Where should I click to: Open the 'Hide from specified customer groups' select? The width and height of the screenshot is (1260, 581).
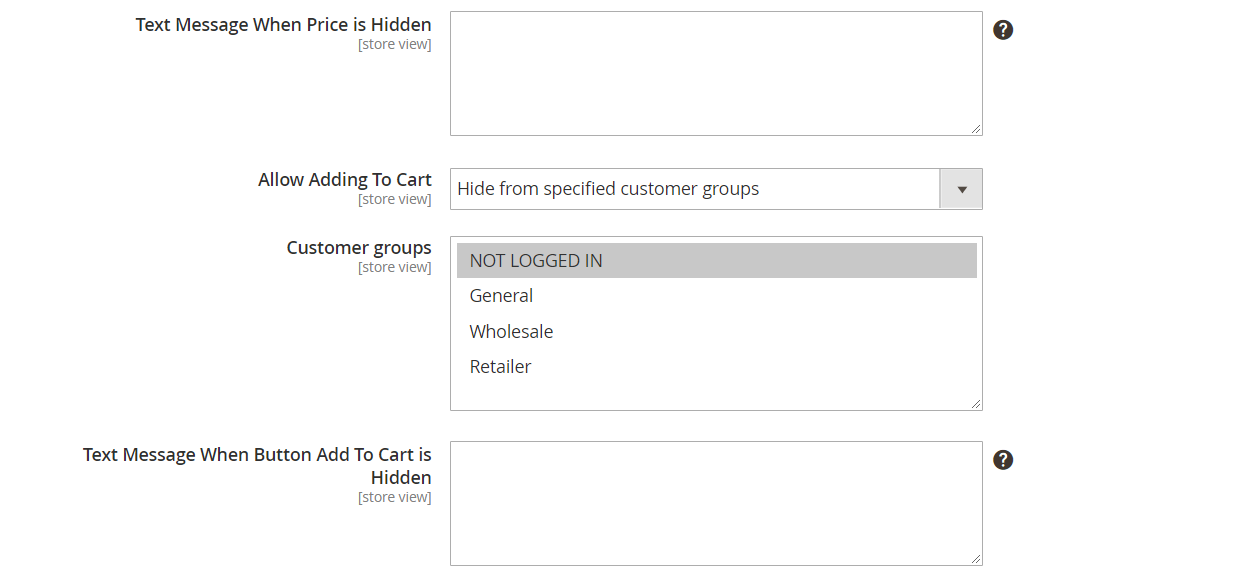694,189
